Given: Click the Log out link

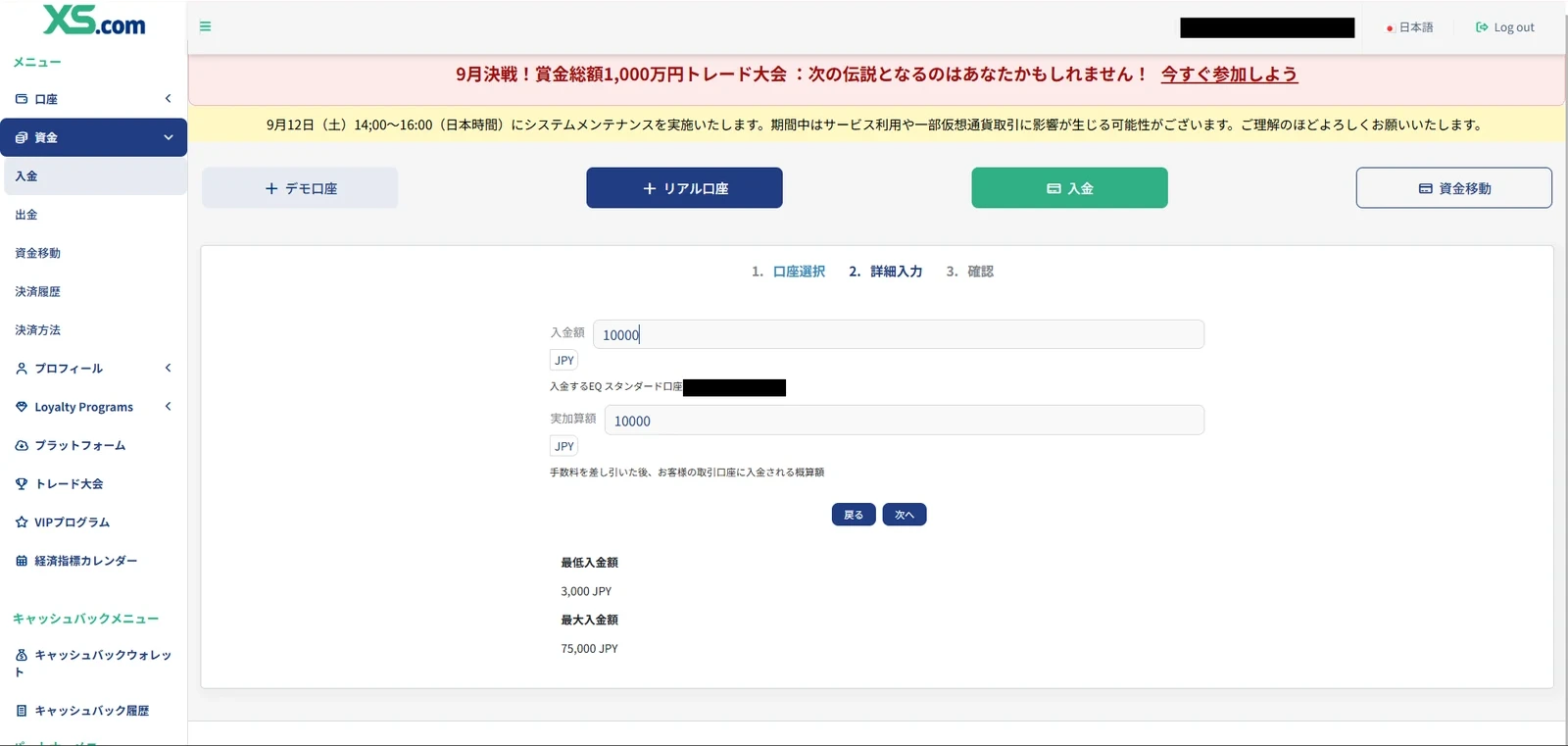Looking at the screenshot, I should [1505, 27].
